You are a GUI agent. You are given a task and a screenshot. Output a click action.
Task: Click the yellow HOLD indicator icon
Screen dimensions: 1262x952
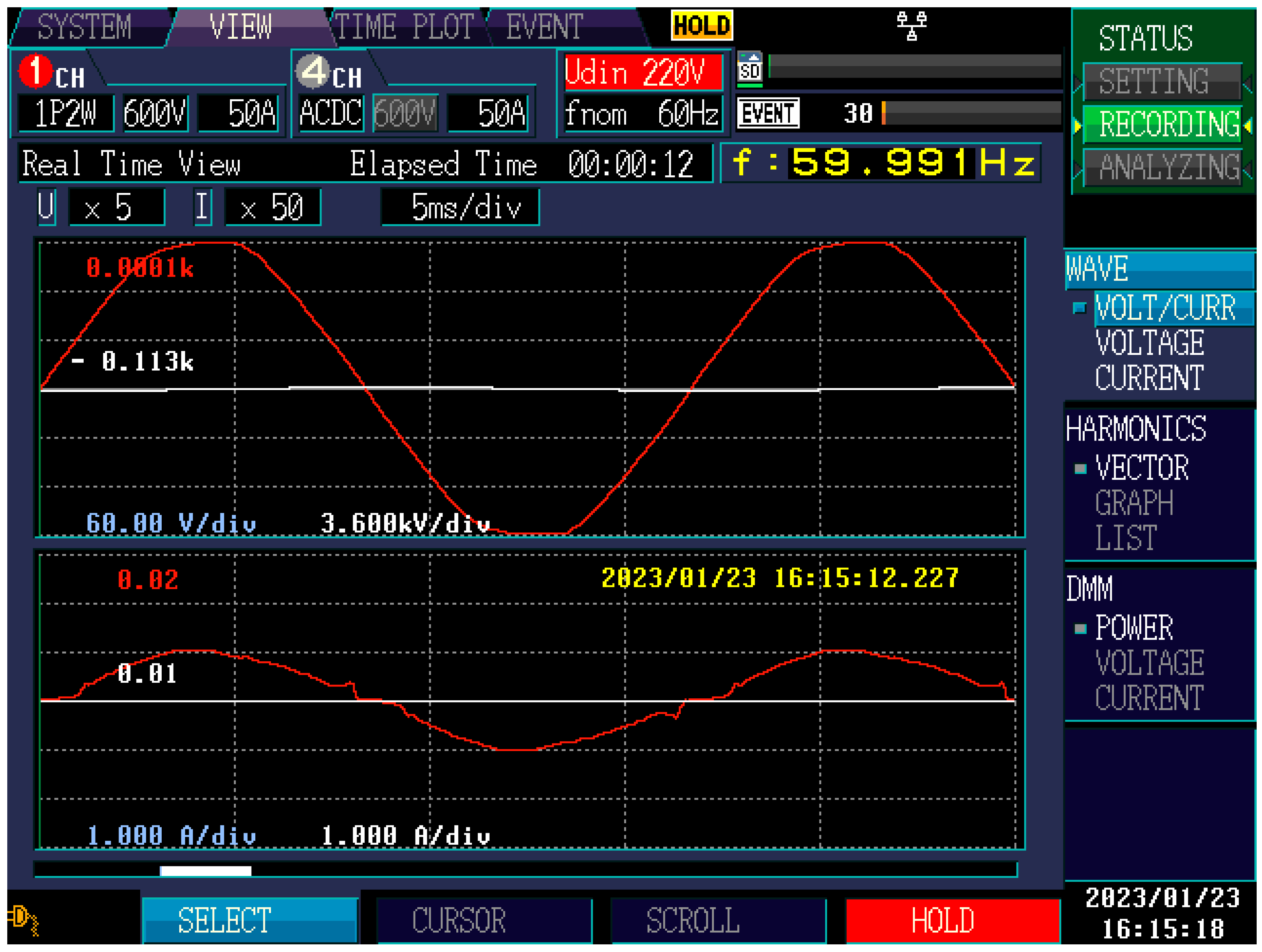point(702,26)
